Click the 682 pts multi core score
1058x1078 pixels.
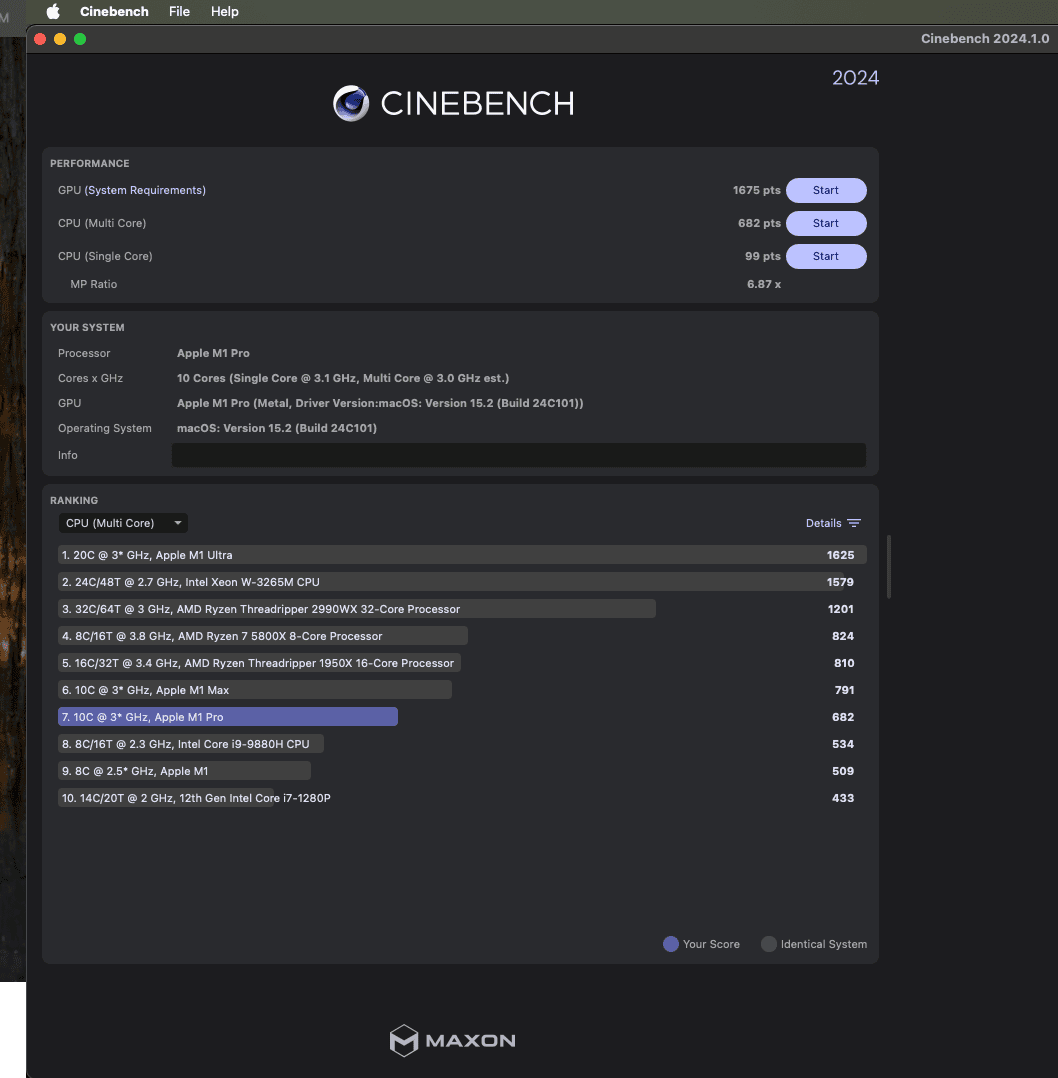pos(759,223)
